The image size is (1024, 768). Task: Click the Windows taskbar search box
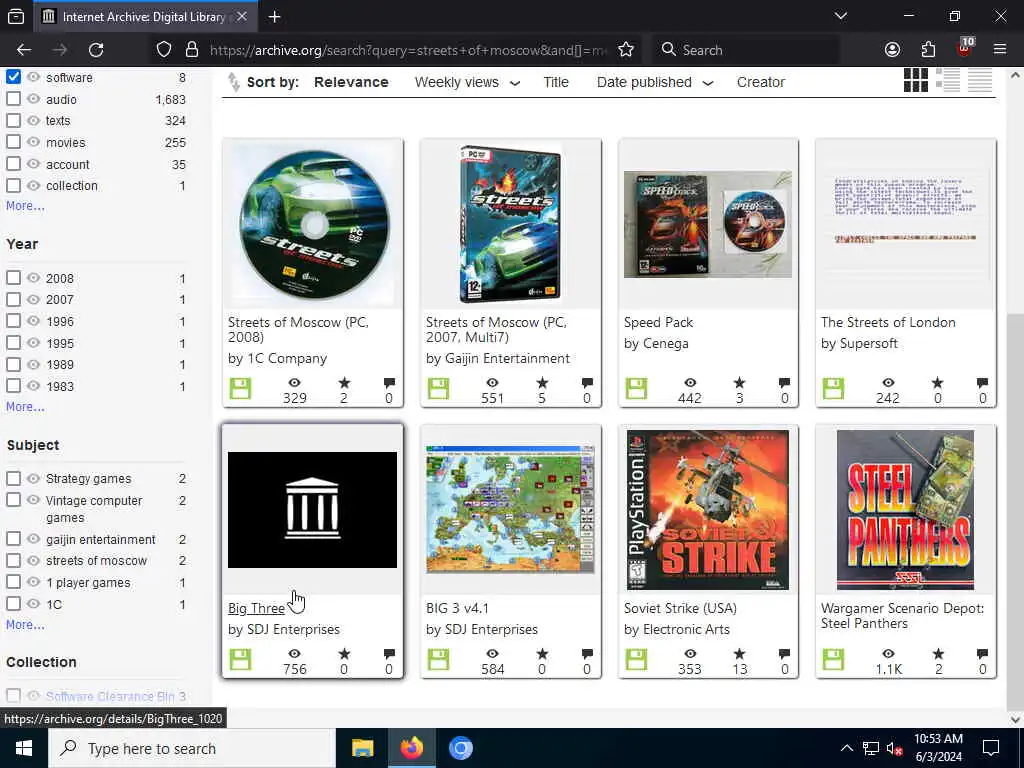tap(192, 748)
